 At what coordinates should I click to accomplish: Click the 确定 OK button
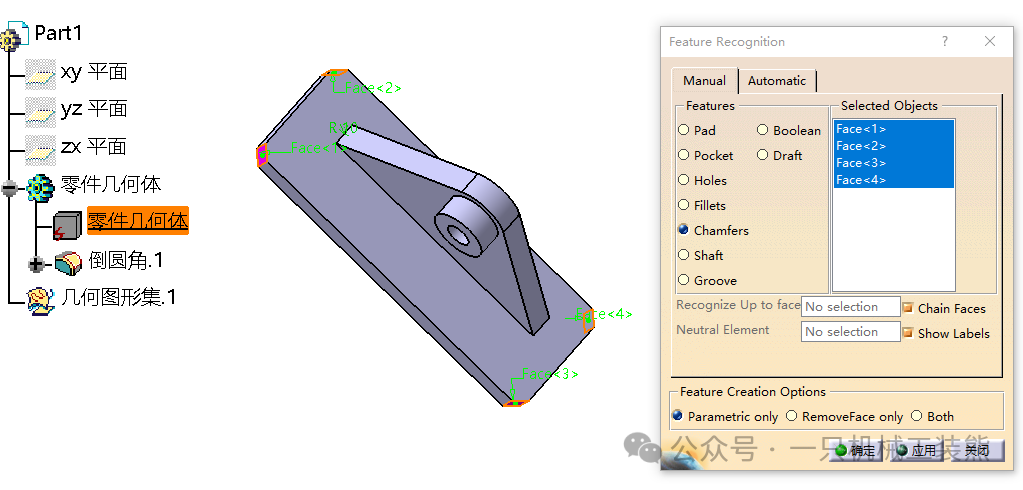[x=856, y=450]
